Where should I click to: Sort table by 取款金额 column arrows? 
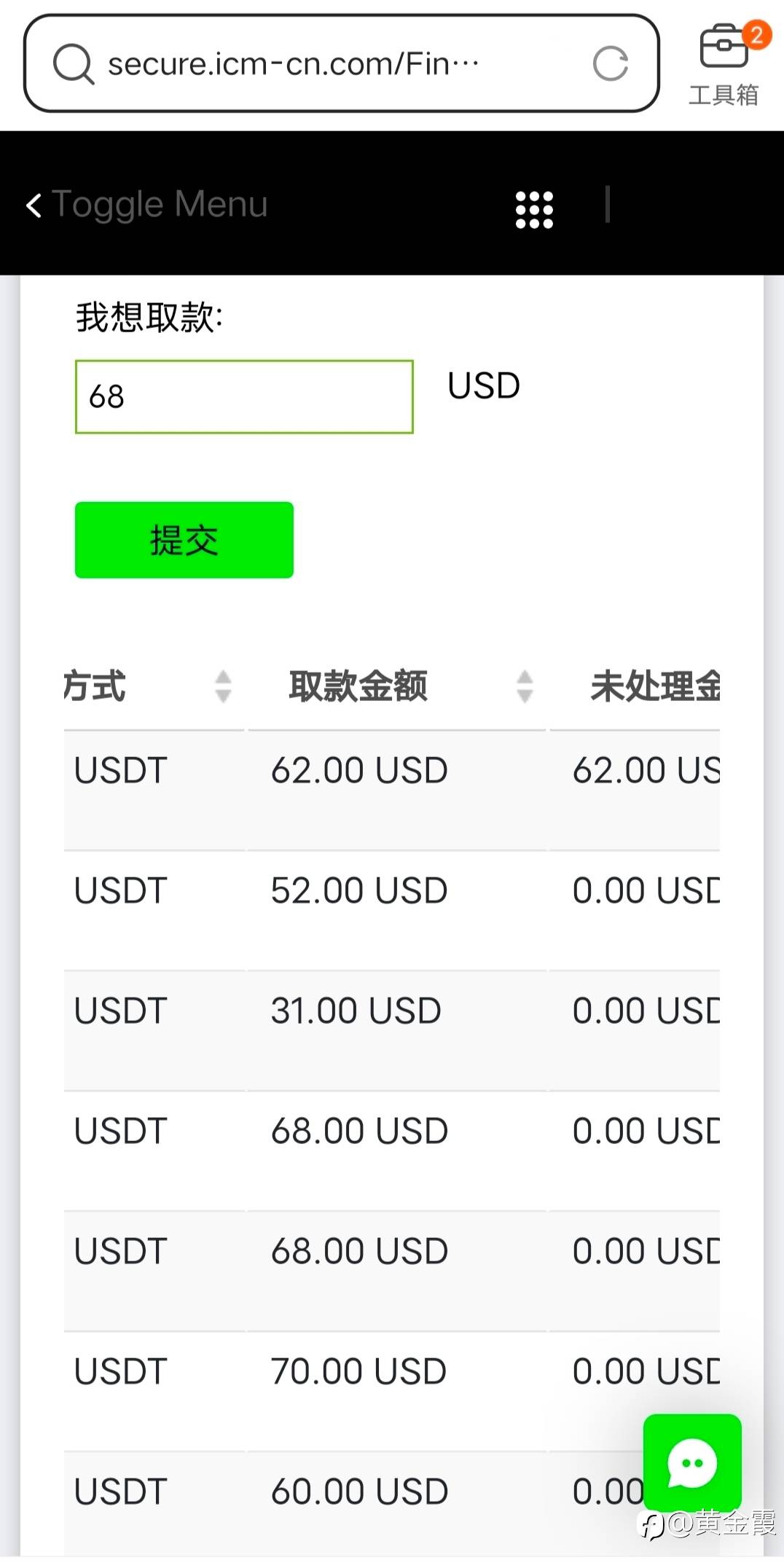[525, 686]
